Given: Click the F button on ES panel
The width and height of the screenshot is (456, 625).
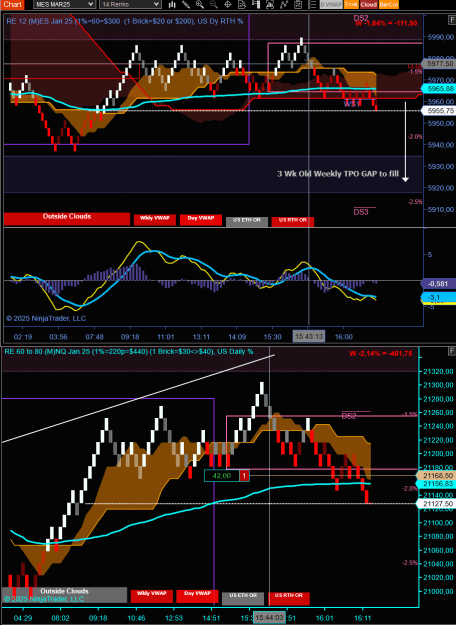Looking at the screenshot, I should 452,19.
